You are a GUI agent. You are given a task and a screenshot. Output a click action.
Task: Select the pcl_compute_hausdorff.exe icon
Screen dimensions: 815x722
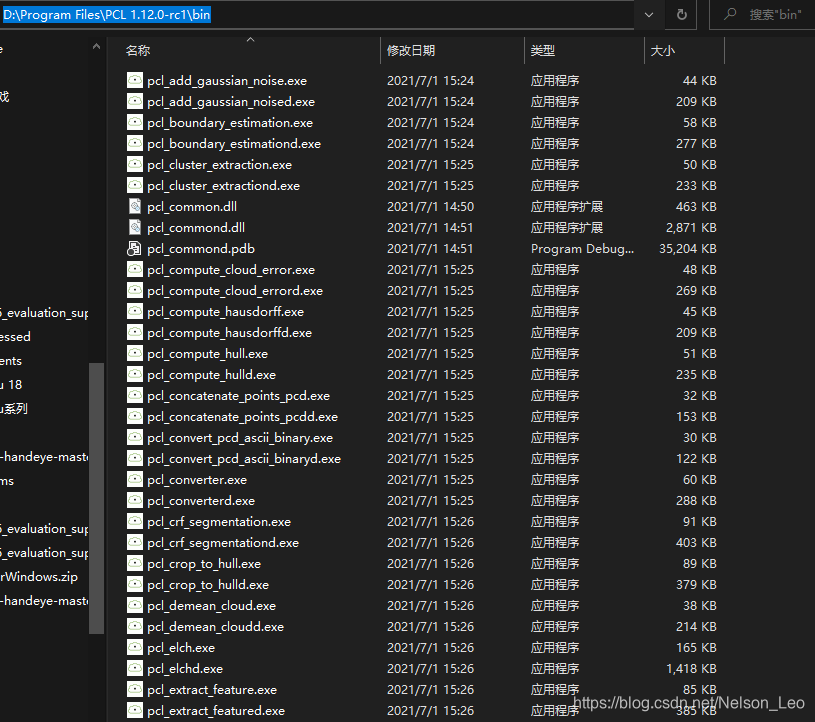(135, 312)
